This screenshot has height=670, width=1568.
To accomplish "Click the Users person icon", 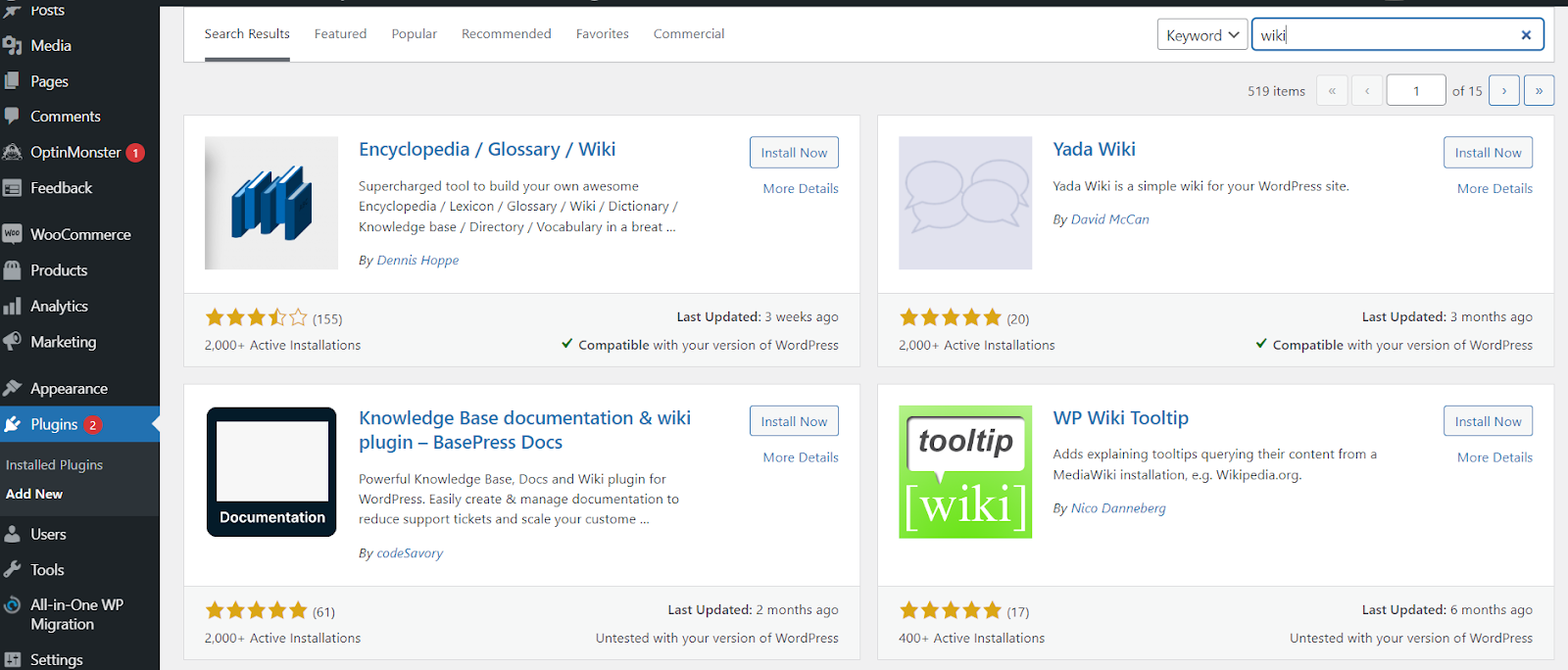I will [x=12, y=534].
